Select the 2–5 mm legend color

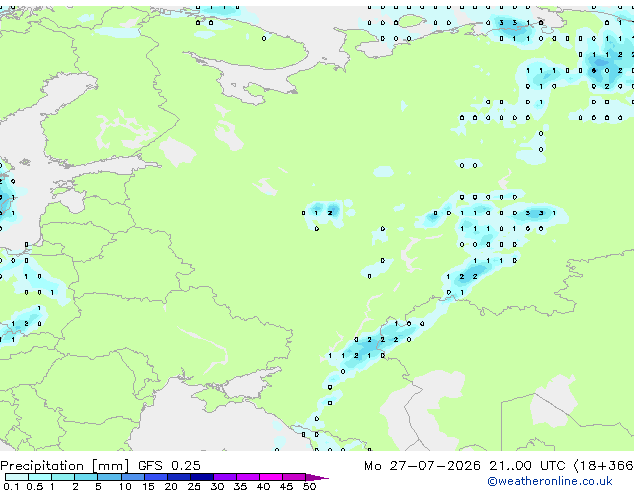[x=86, y=477]
